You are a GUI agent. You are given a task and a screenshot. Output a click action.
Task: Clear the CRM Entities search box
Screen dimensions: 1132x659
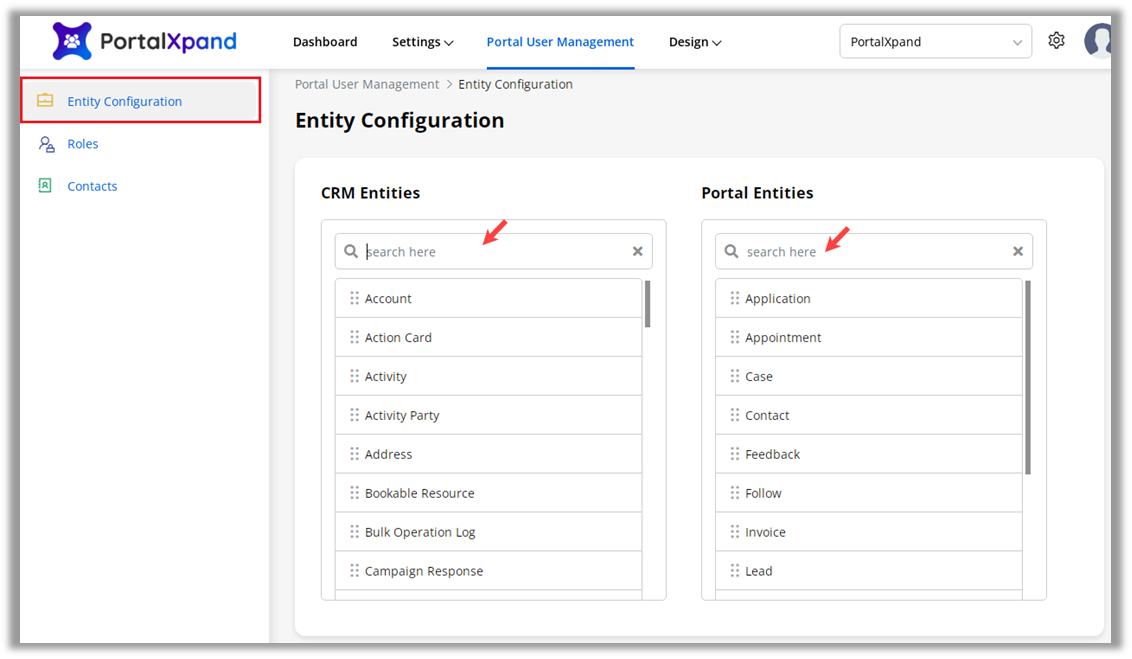click(x=637, y=252)
